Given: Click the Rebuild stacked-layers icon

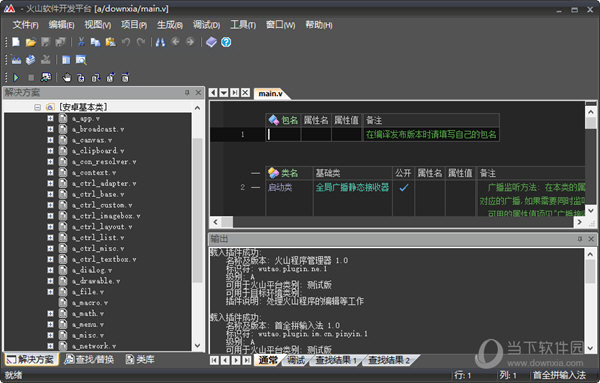Looking at the screenshot, I should point(31,60).
